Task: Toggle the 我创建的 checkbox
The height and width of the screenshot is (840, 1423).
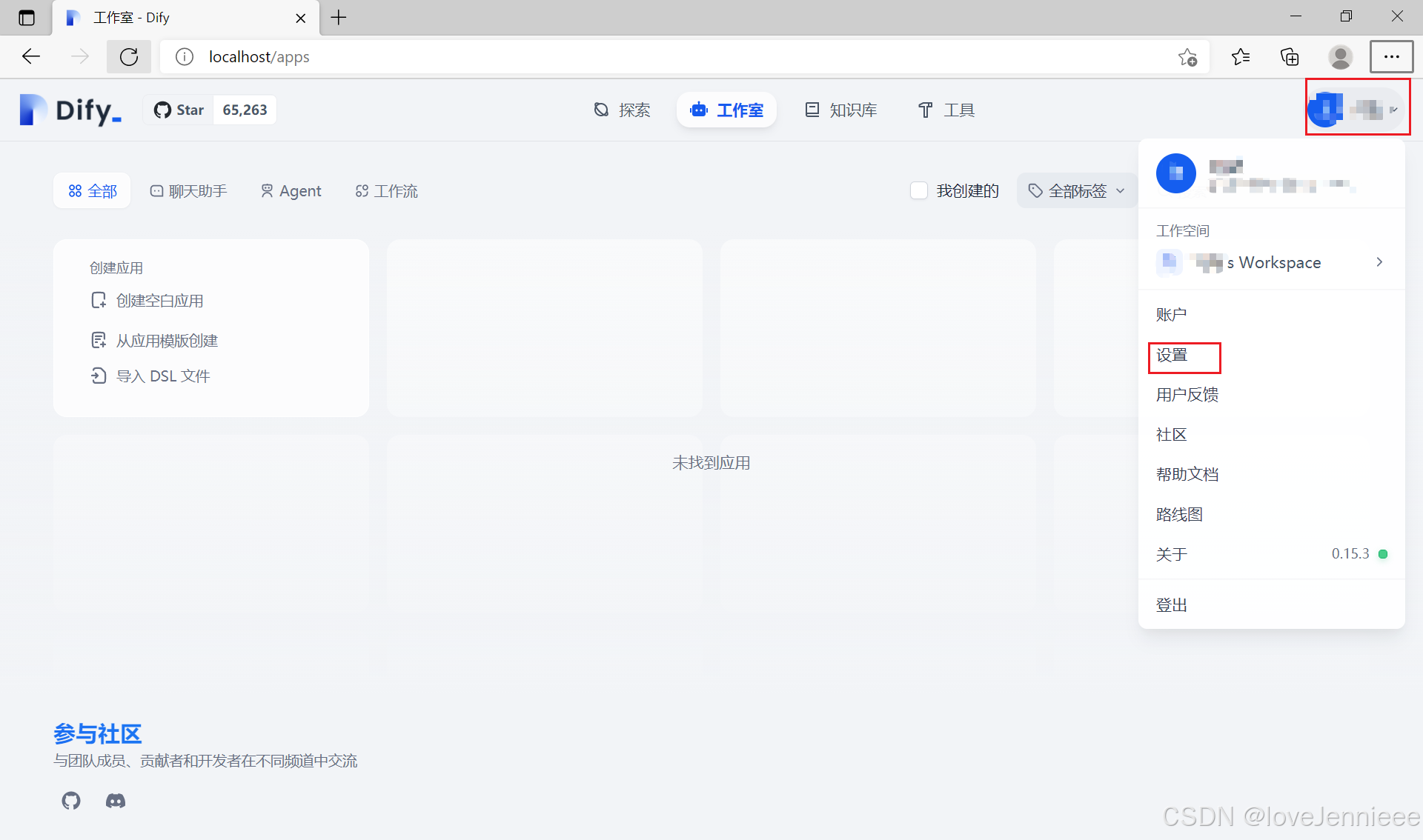Action: point(919,191)
